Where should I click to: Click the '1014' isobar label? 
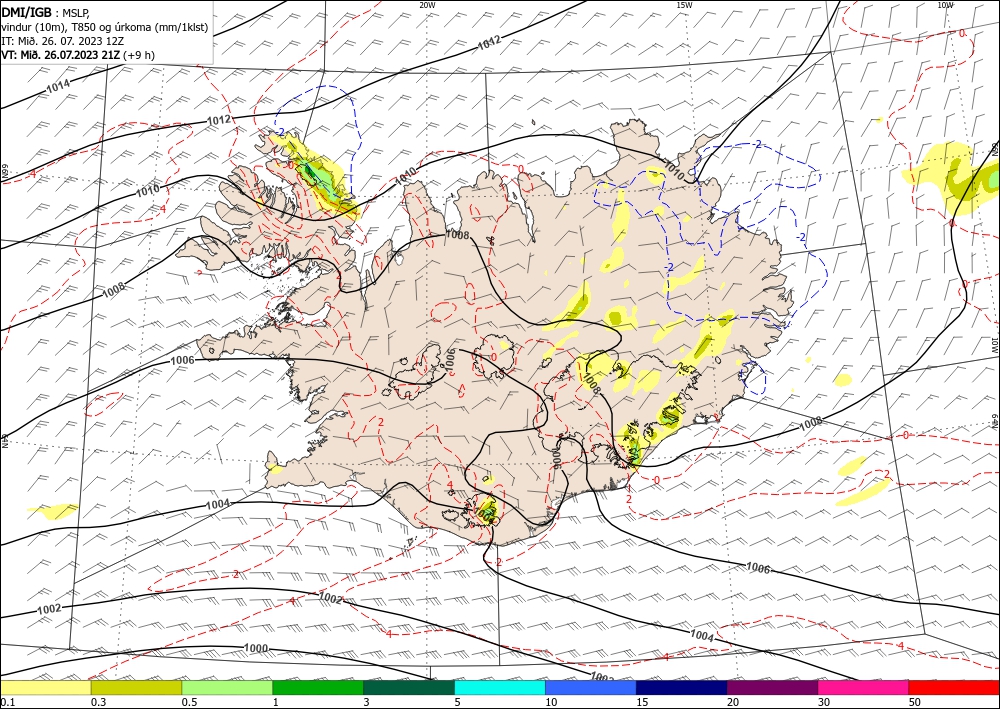tap(58, 86)
